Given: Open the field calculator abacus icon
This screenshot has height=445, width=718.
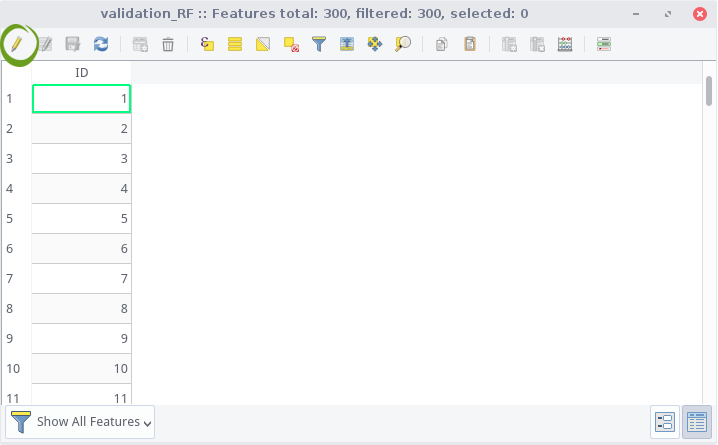Looking at the screenshot, I should click(565, 44).
